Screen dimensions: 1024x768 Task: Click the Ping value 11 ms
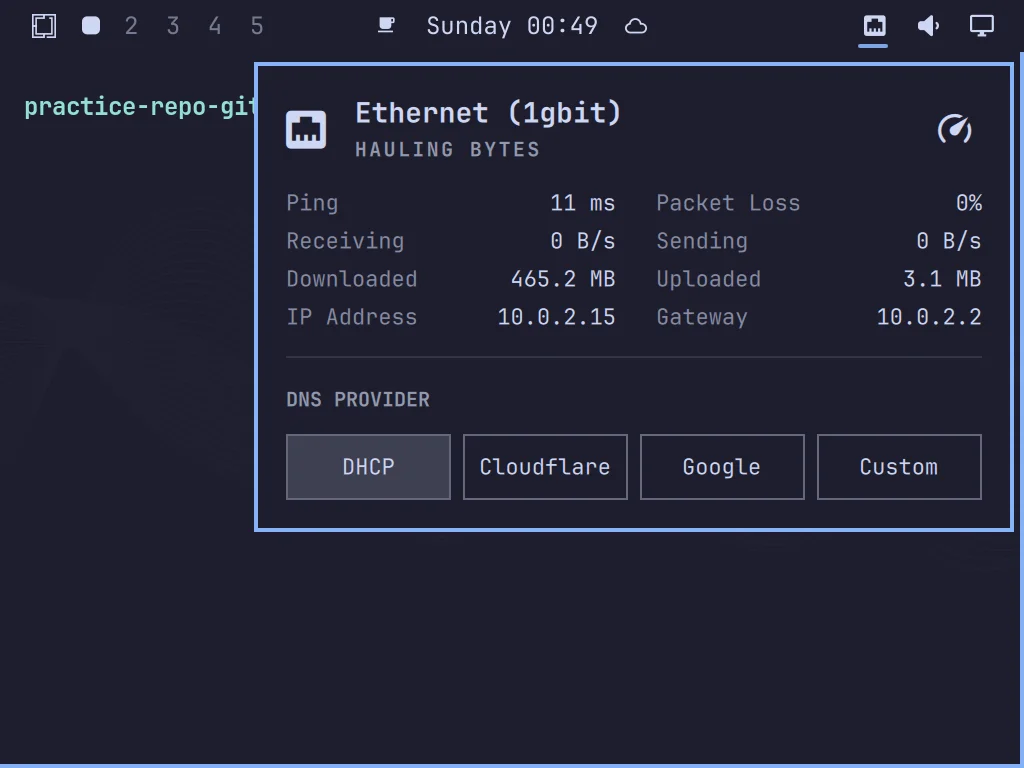pyautogui.click(x=583, y=203)
